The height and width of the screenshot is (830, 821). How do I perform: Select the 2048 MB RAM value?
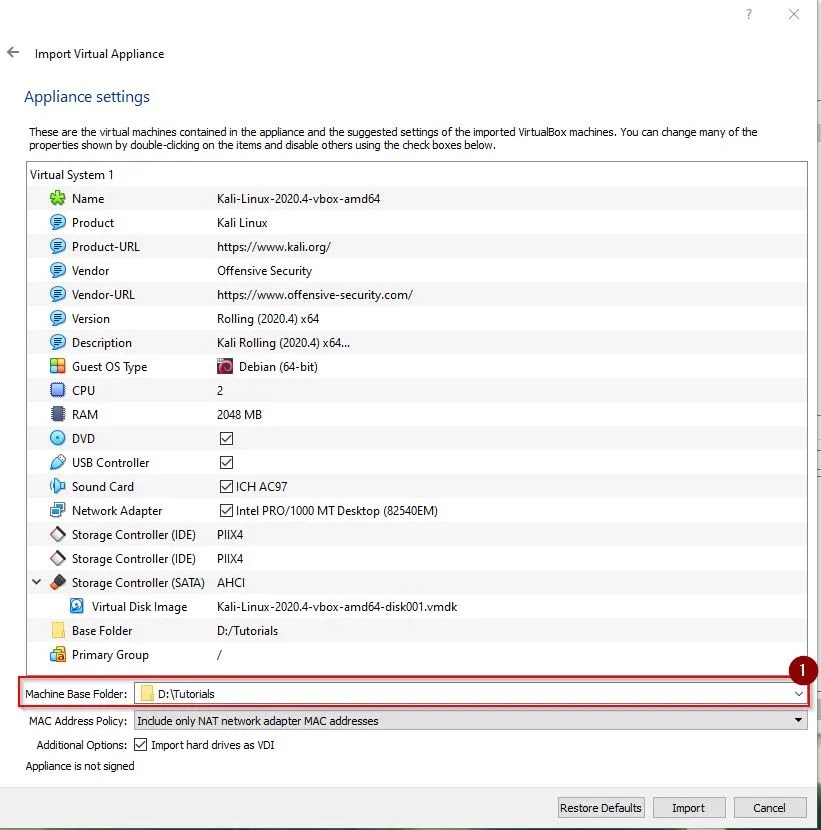click(239, 414)
